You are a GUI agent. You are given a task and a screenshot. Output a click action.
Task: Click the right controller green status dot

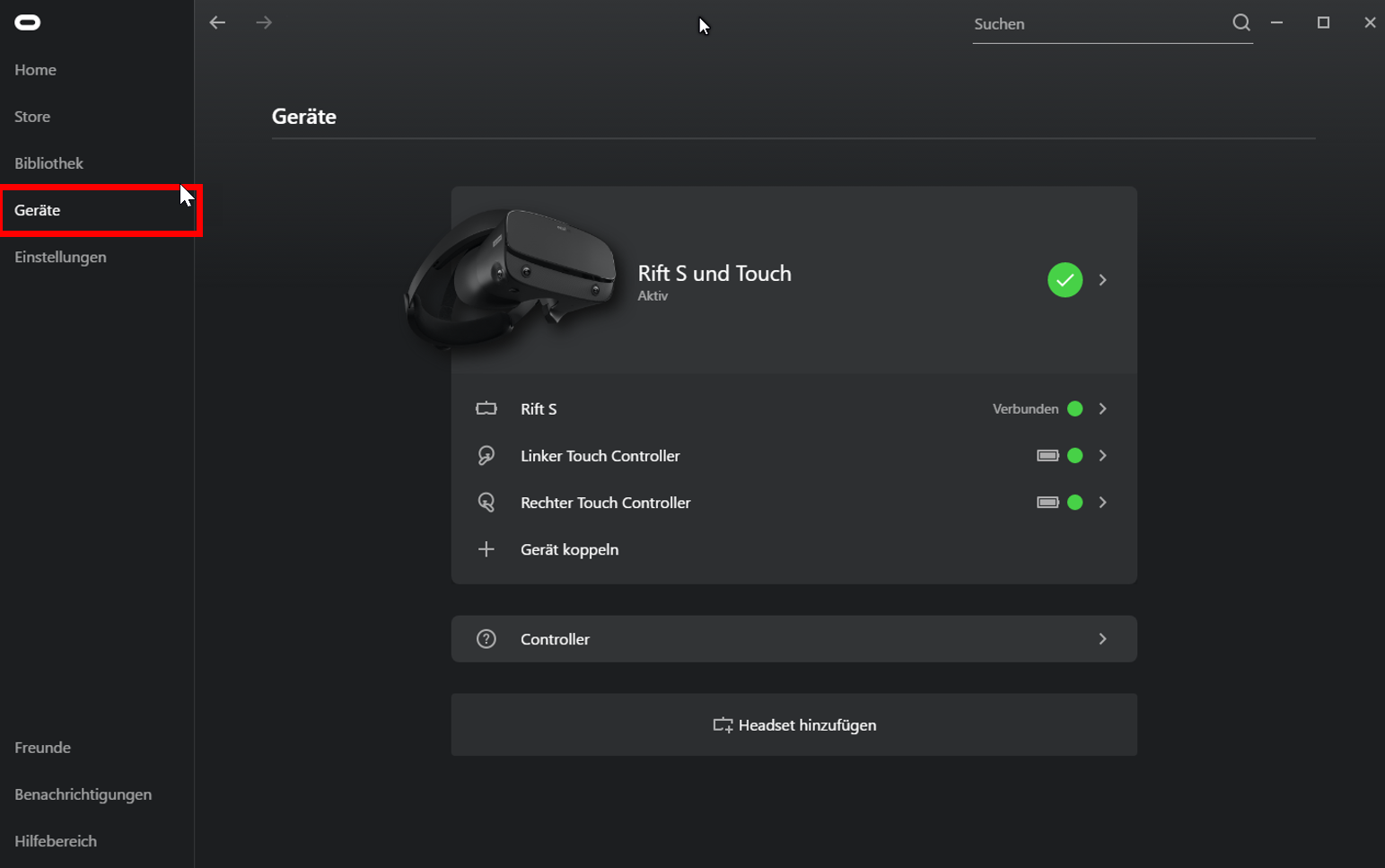1074,502
